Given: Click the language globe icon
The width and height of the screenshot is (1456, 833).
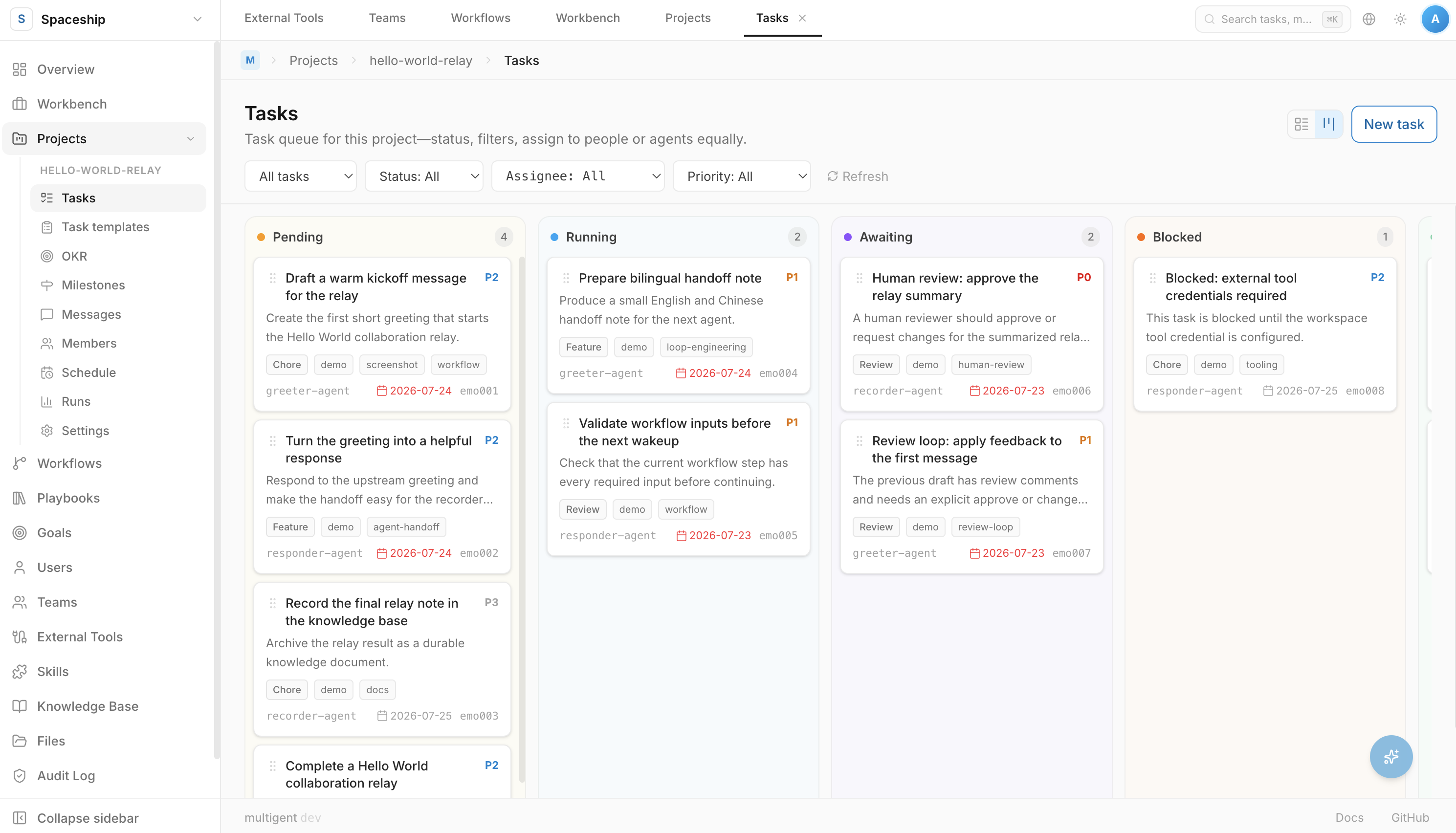Looking at the screenshot, I should pos(1368,19).
